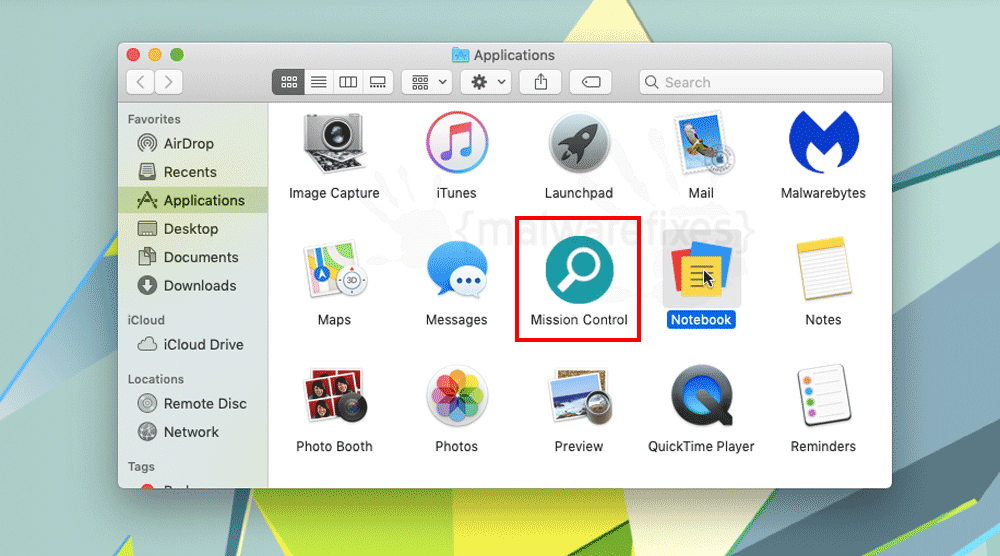
Task: Open Remote Disc in the sidebar
Action: (193, 404)
